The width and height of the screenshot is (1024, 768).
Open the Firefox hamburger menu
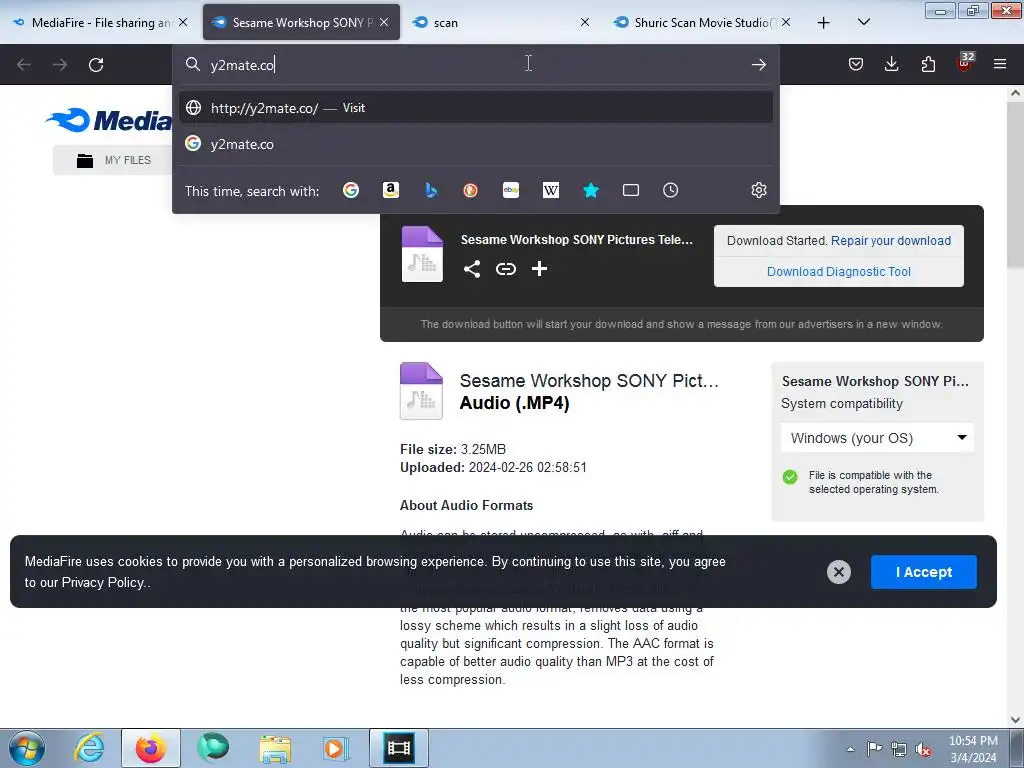[999, 64]
